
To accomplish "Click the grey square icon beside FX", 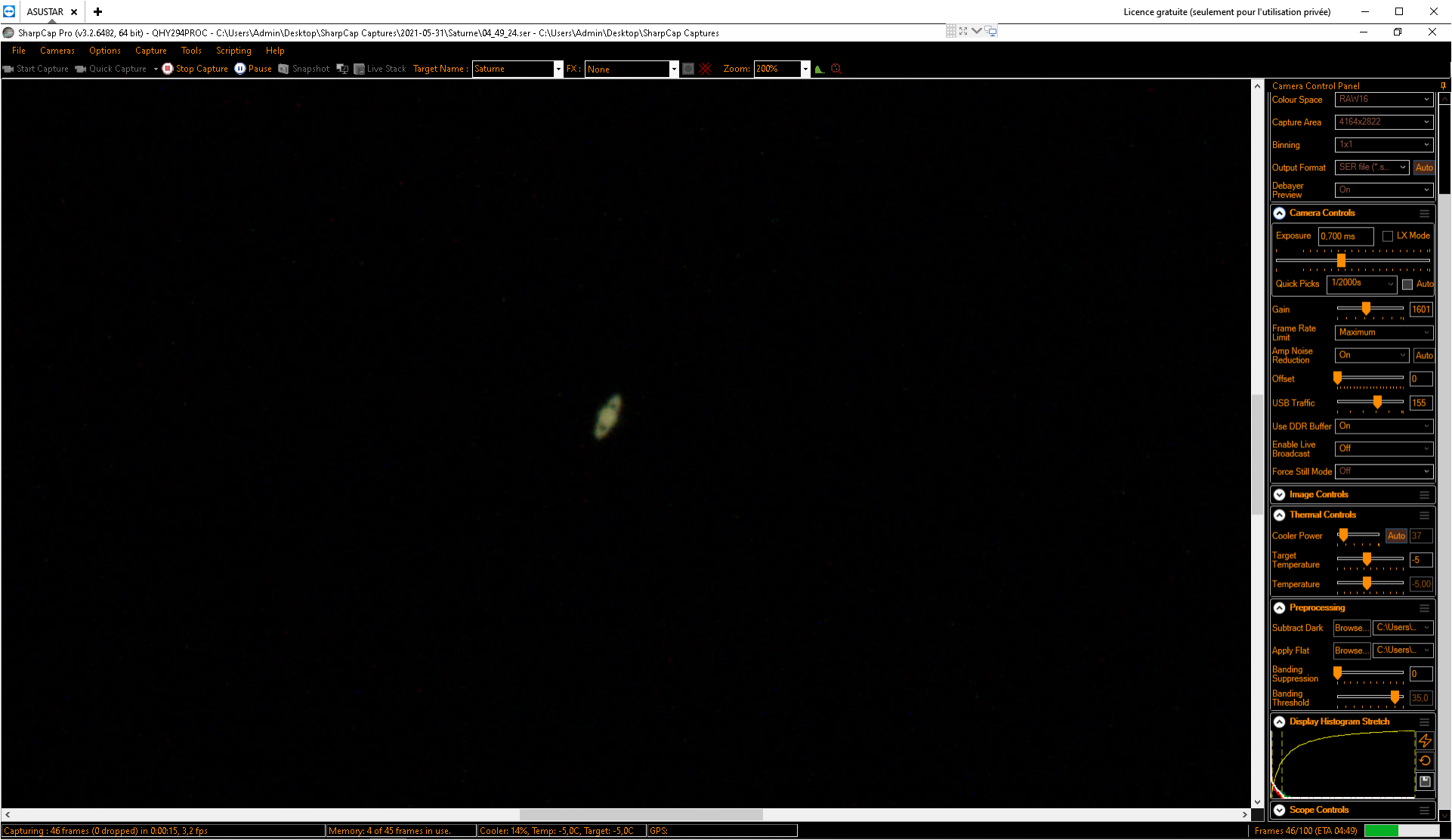I will (688, 69).
